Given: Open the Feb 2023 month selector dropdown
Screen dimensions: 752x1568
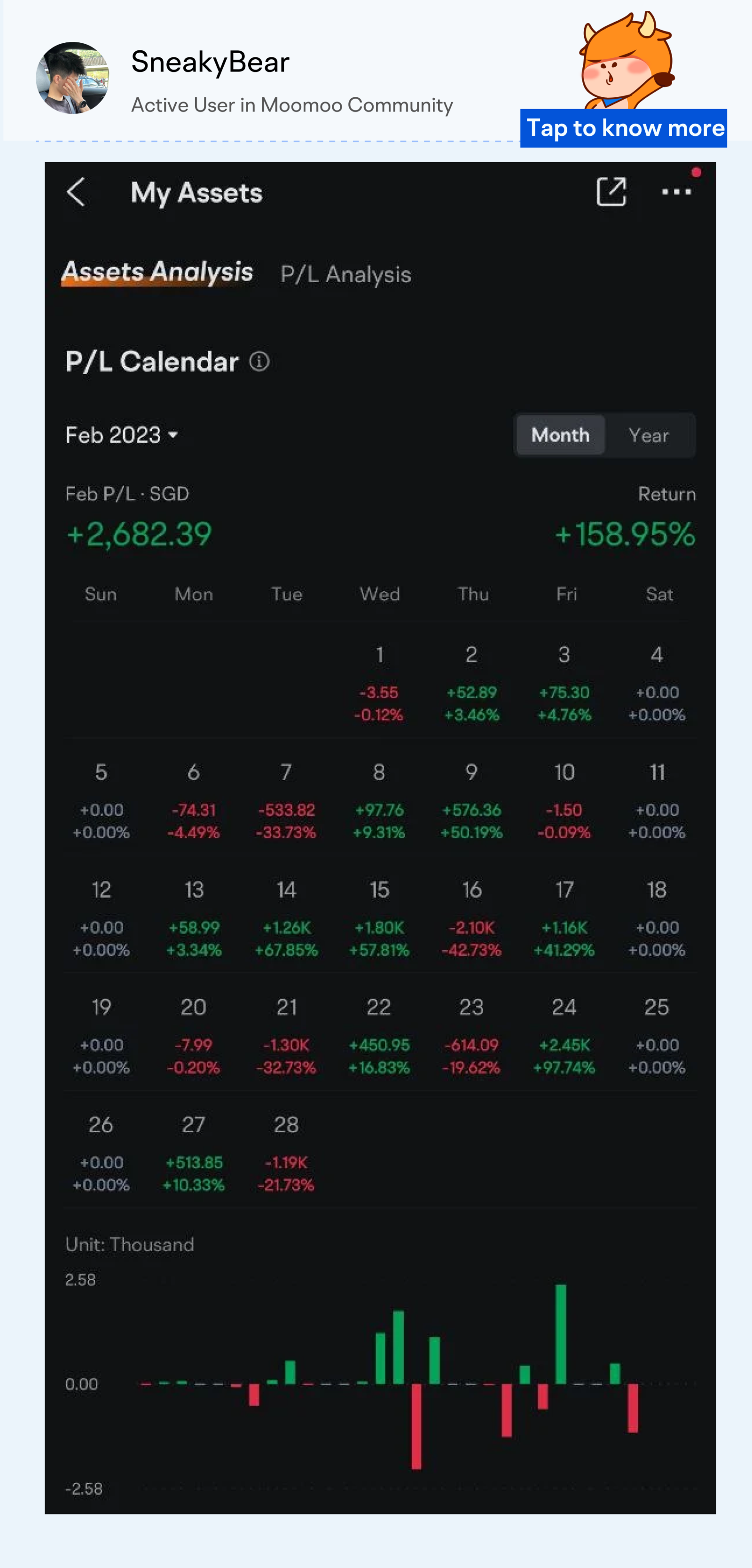Looking at the screenshot, I should [x=120, y=434].
